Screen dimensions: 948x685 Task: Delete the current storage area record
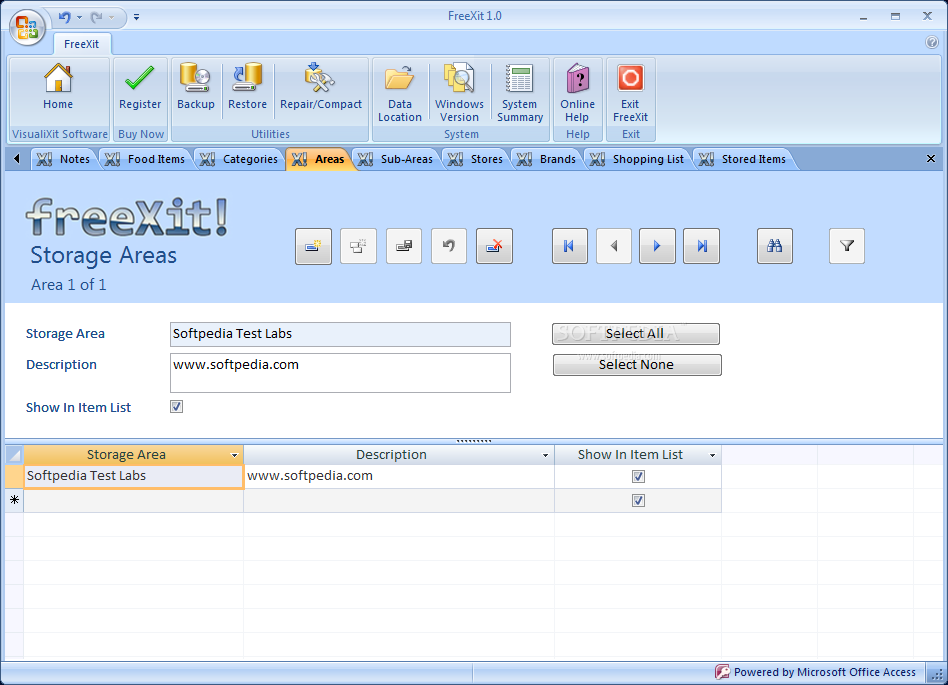pos(494,246)
